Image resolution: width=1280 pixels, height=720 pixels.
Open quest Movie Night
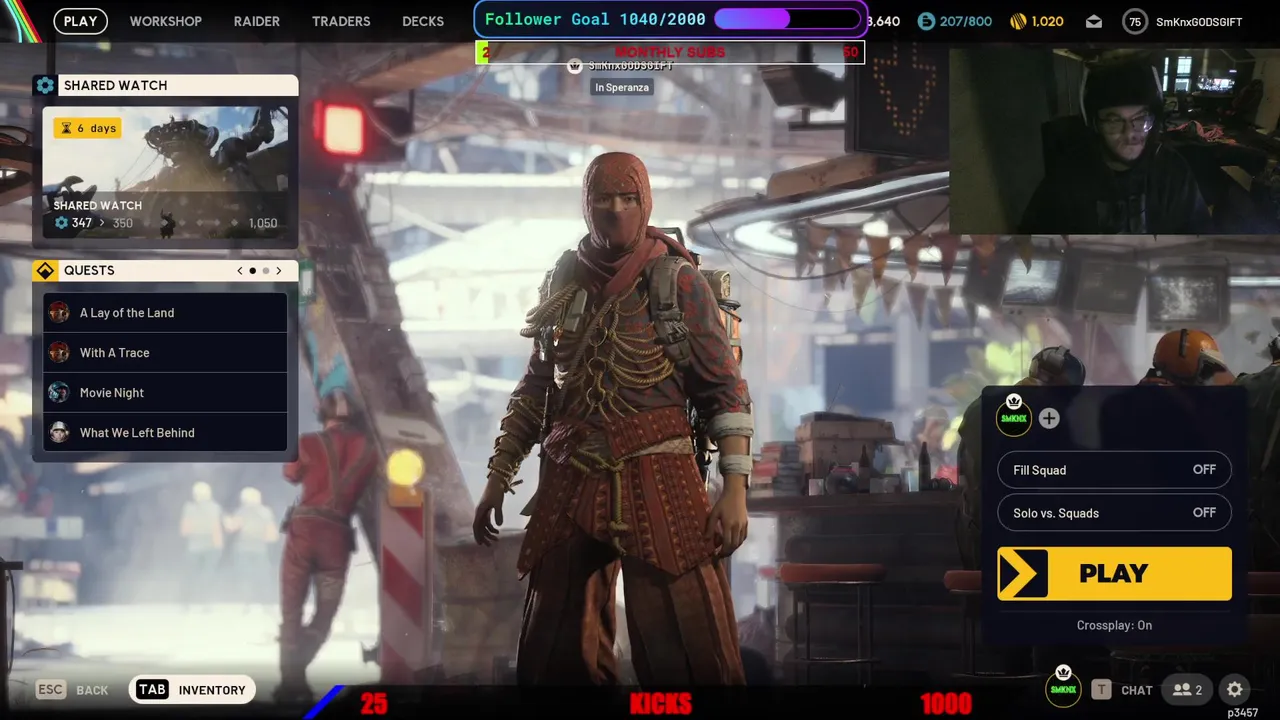click(x=165, y=392)
